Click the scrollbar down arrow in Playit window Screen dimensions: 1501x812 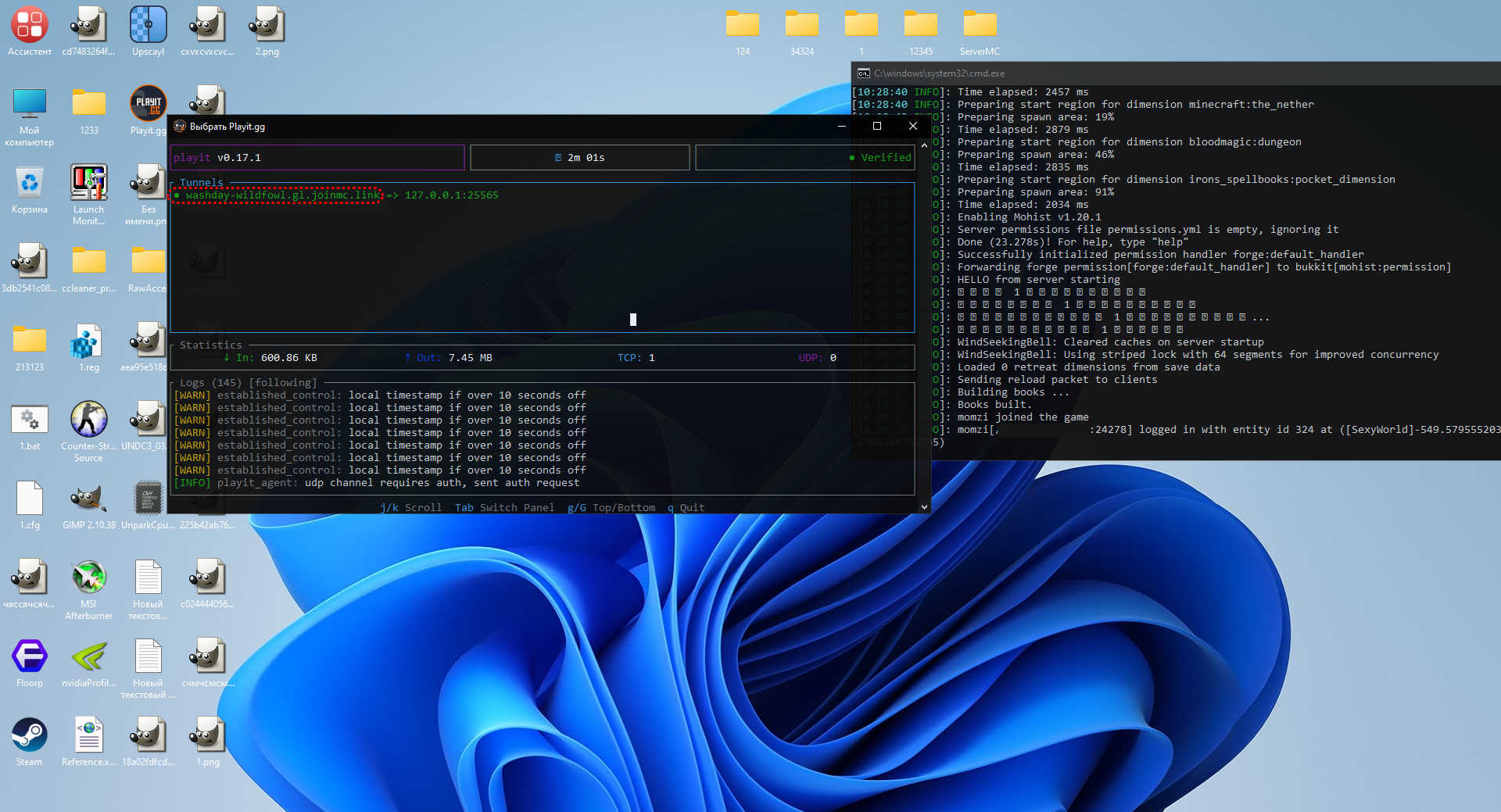tap(924, 506)
